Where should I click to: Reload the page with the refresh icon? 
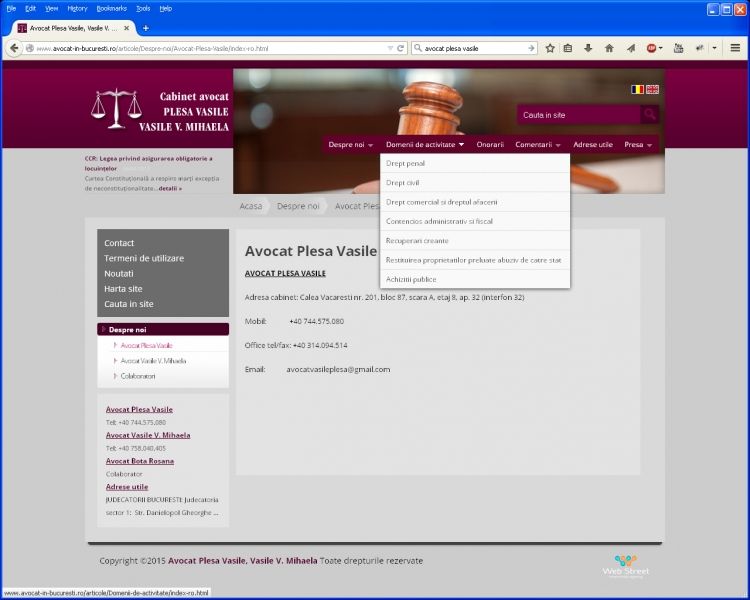(400, 48)
